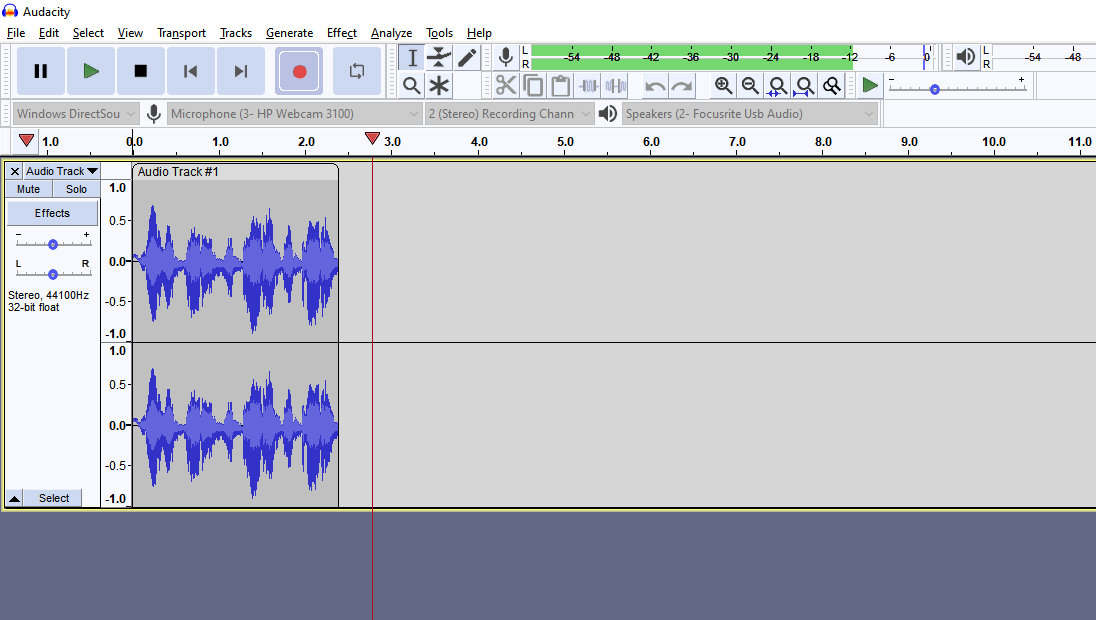Skip to start of the project
Image resolution: width=1096 pixels, height=620 pixels.
pyautogui.click(x=190, y=71)
